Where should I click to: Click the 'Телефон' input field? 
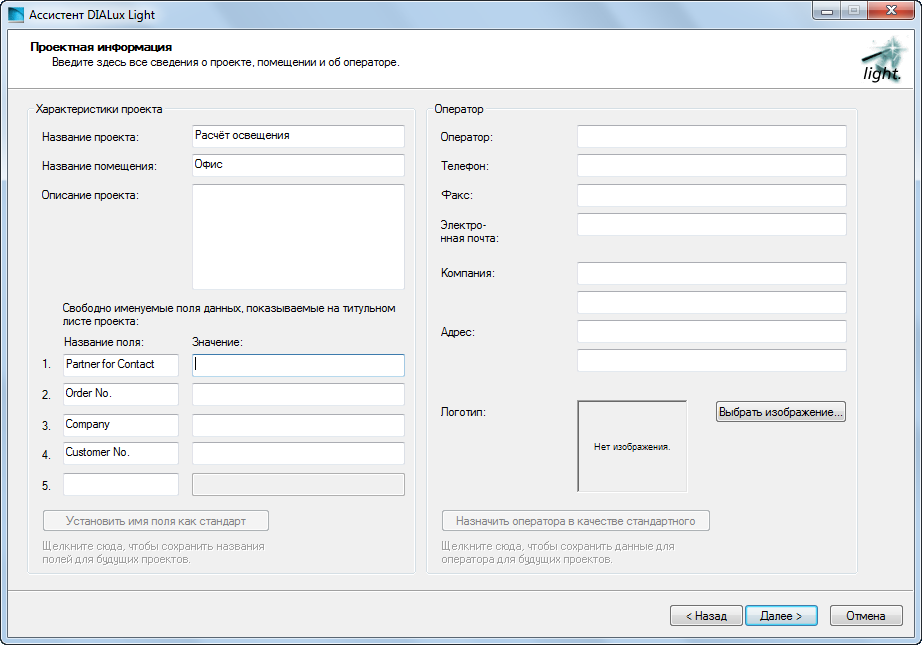coord(711,166)
